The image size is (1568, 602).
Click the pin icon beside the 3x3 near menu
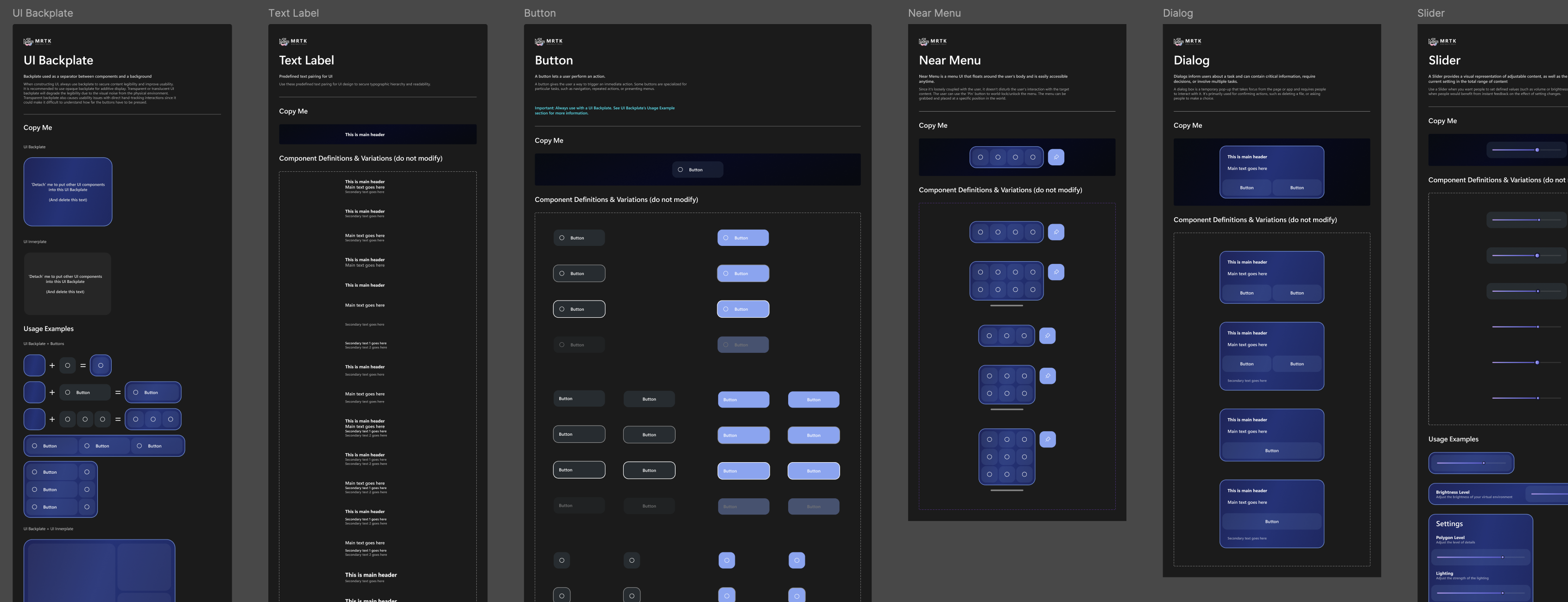1048,439
